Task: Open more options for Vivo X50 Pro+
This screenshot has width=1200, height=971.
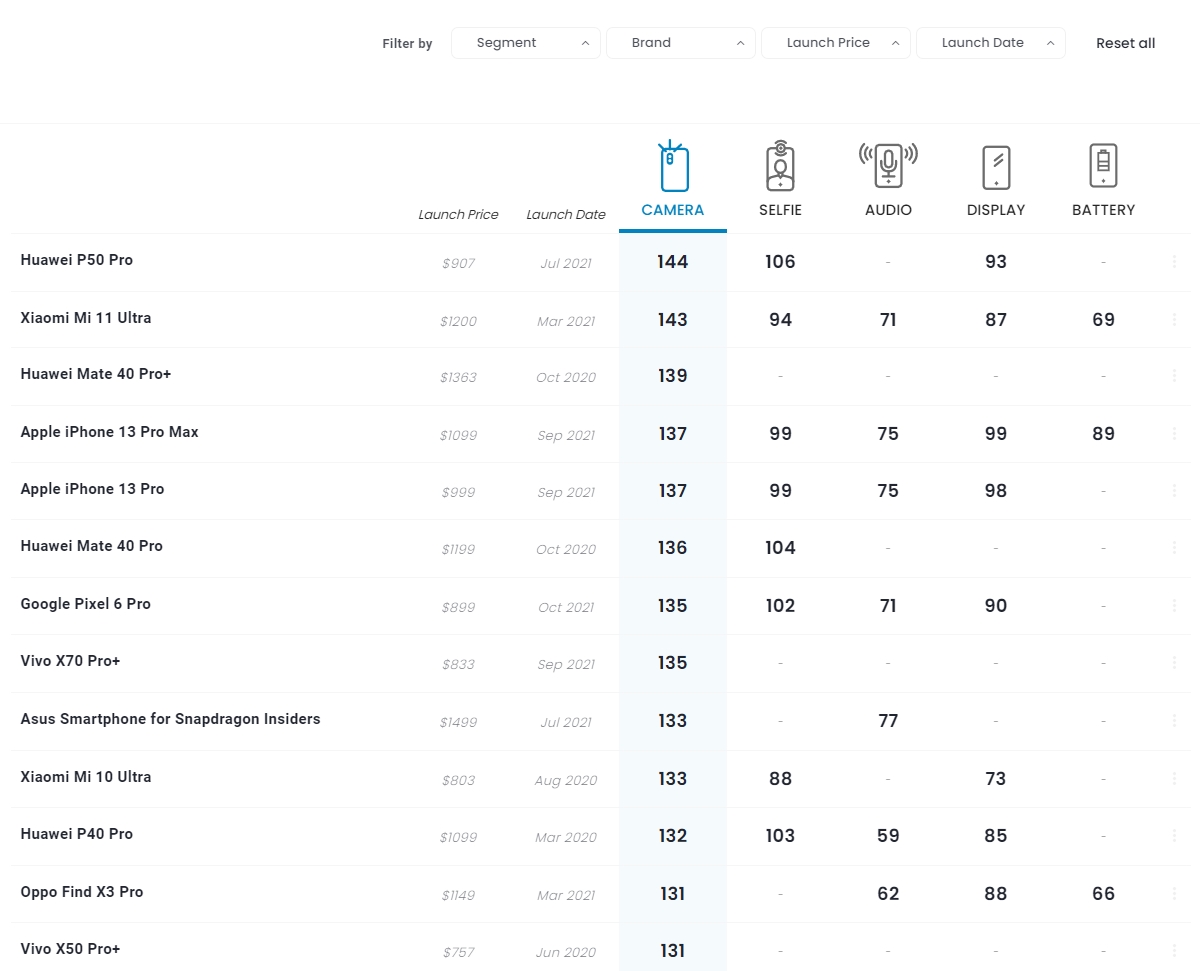Action: point(1174,951)
